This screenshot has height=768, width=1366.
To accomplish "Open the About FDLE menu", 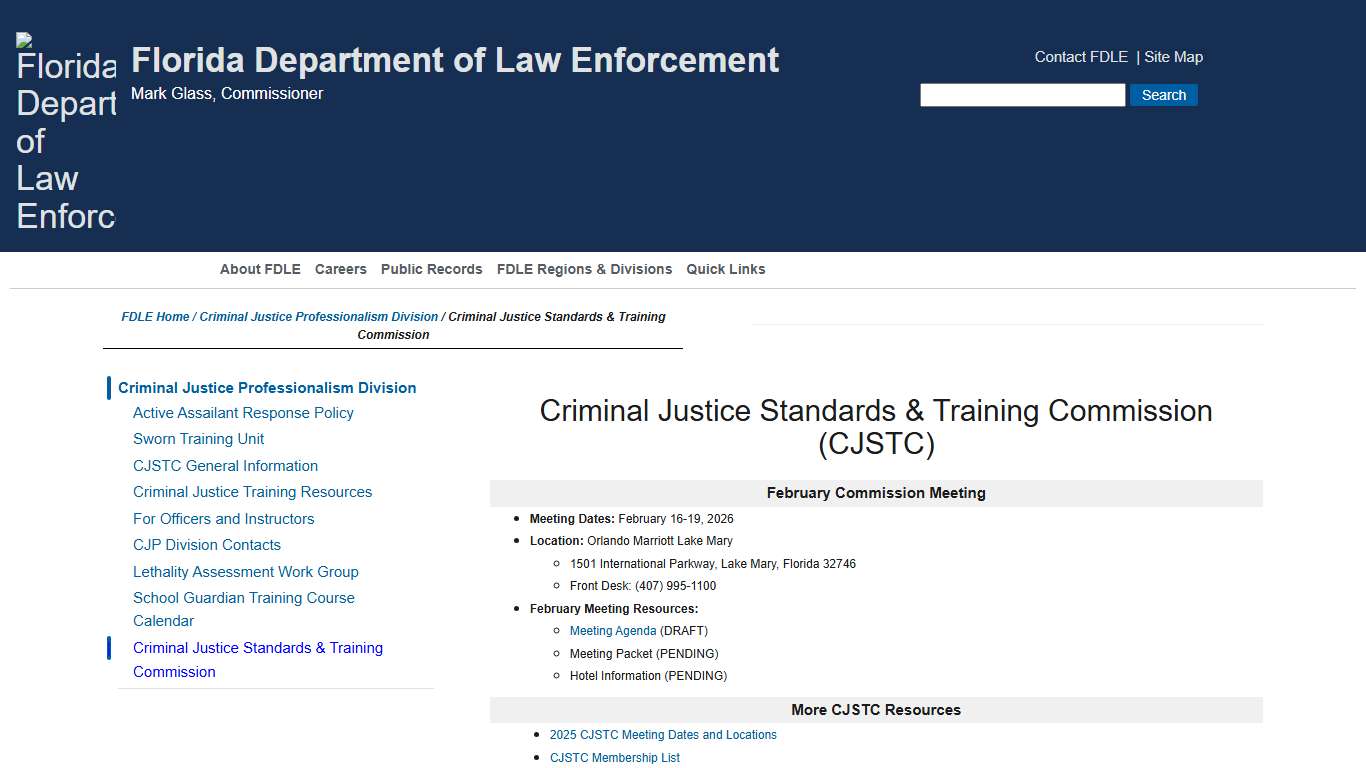I will pyautogui.click(x=259, y=269).
